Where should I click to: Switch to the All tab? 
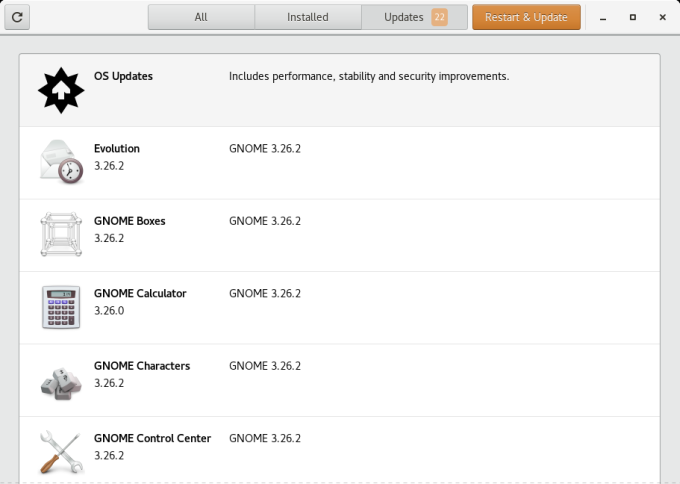[201, 17]
